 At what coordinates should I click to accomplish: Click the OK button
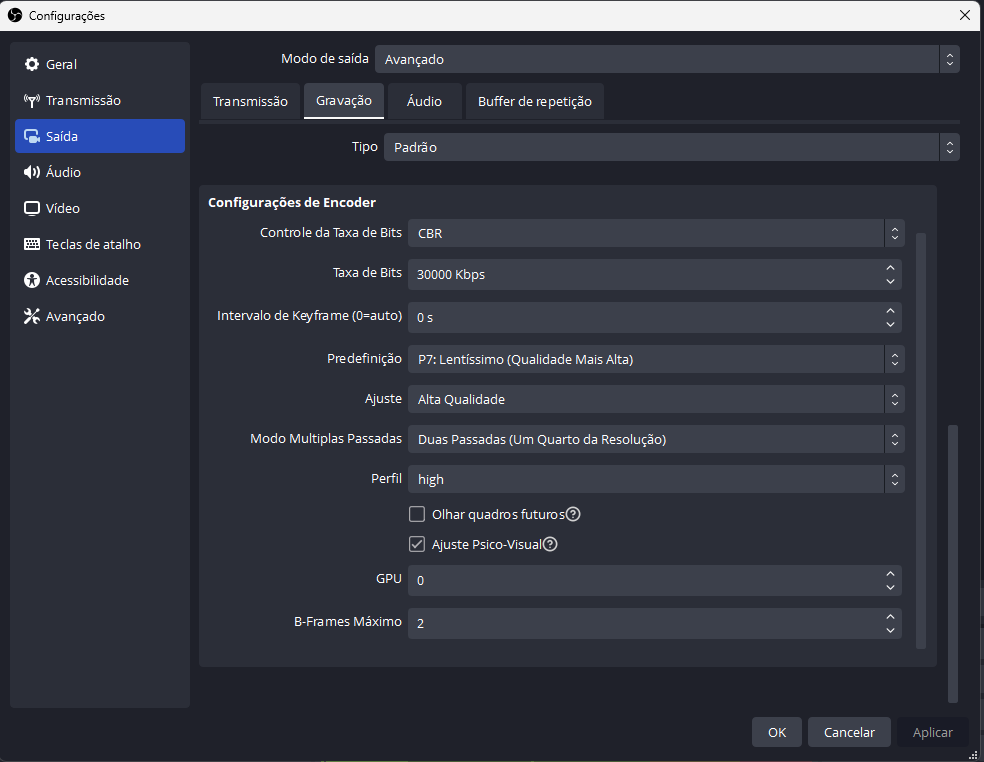777,732
